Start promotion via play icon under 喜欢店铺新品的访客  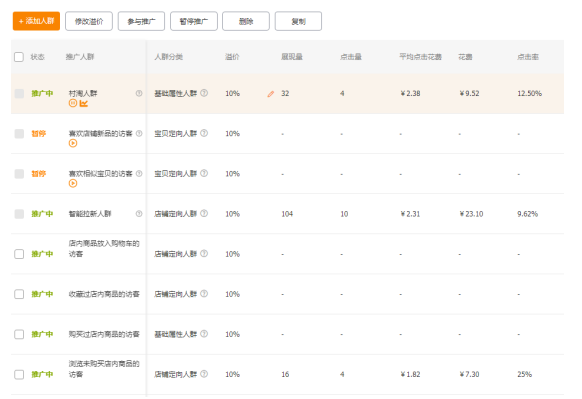(73, 143)
